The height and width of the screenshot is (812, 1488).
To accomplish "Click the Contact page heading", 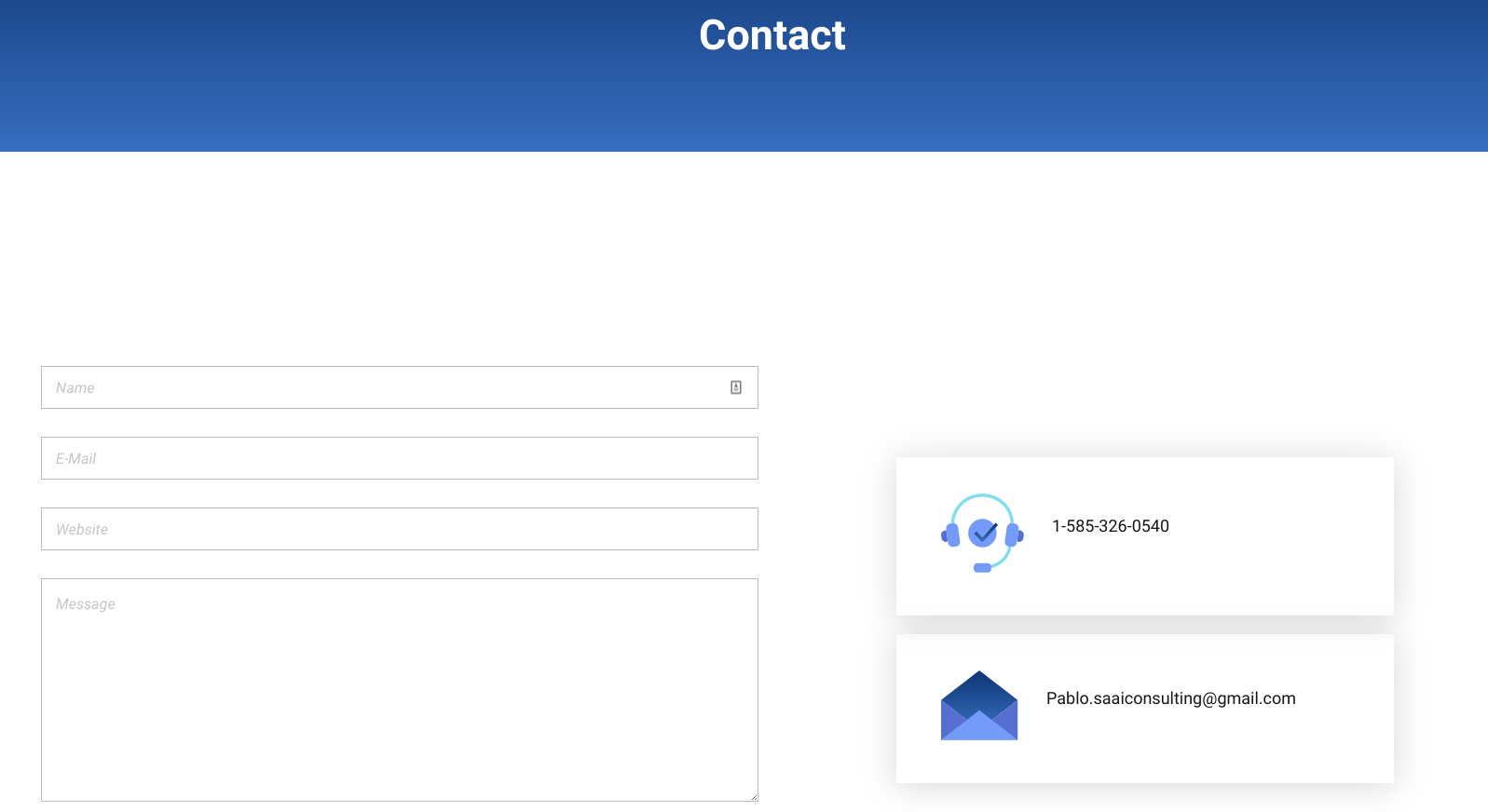I will coord(771,35).
